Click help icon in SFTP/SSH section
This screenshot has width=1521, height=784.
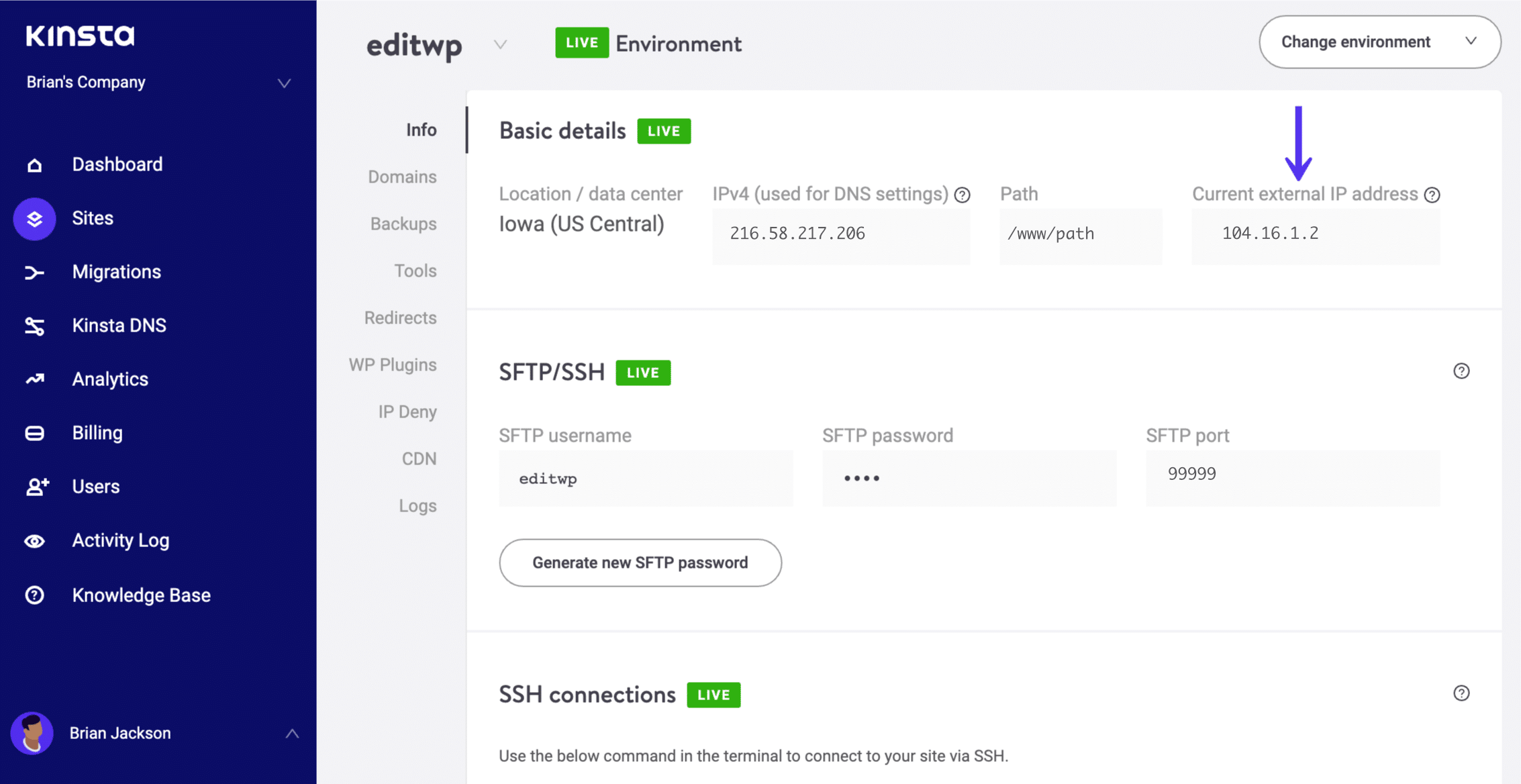pos(1461,371)
